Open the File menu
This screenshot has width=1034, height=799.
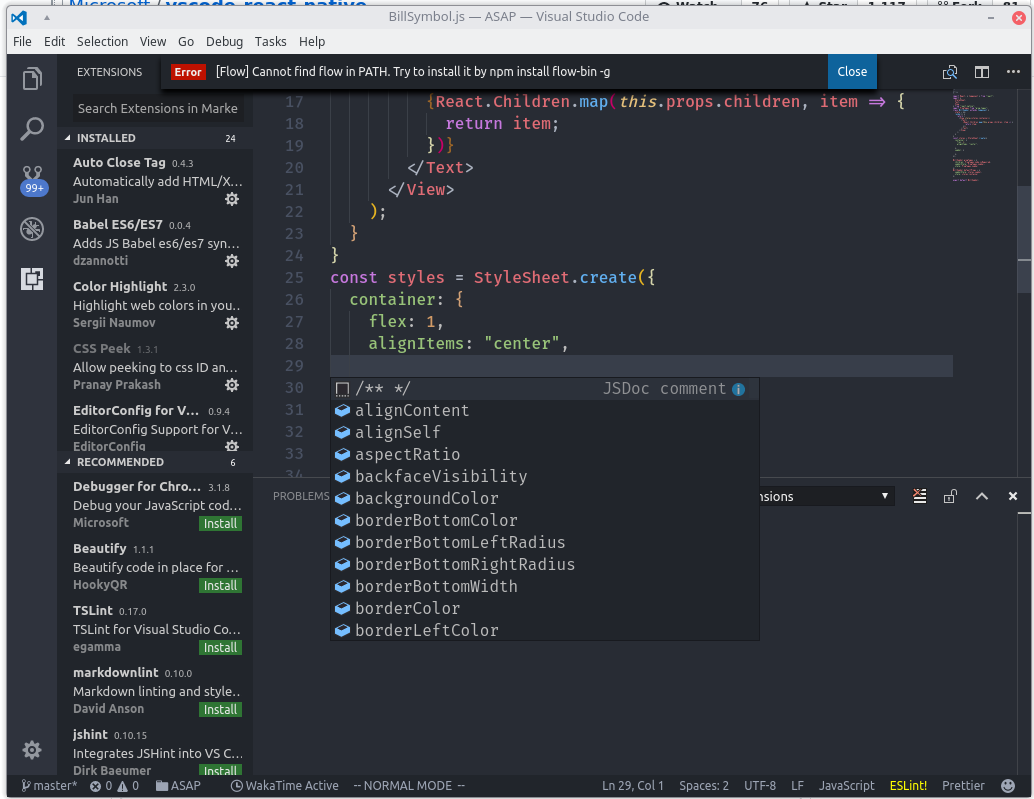click(22, 42)
